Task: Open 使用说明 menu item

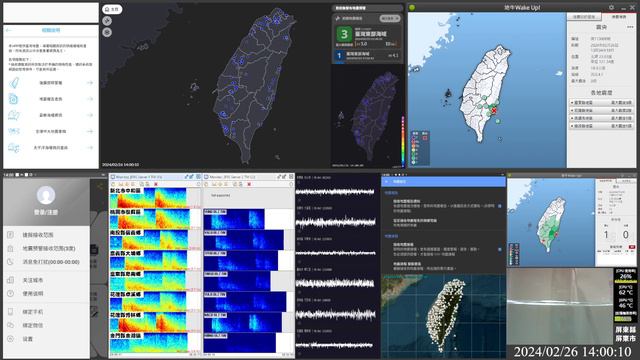Action: click(x=47, y=293)
